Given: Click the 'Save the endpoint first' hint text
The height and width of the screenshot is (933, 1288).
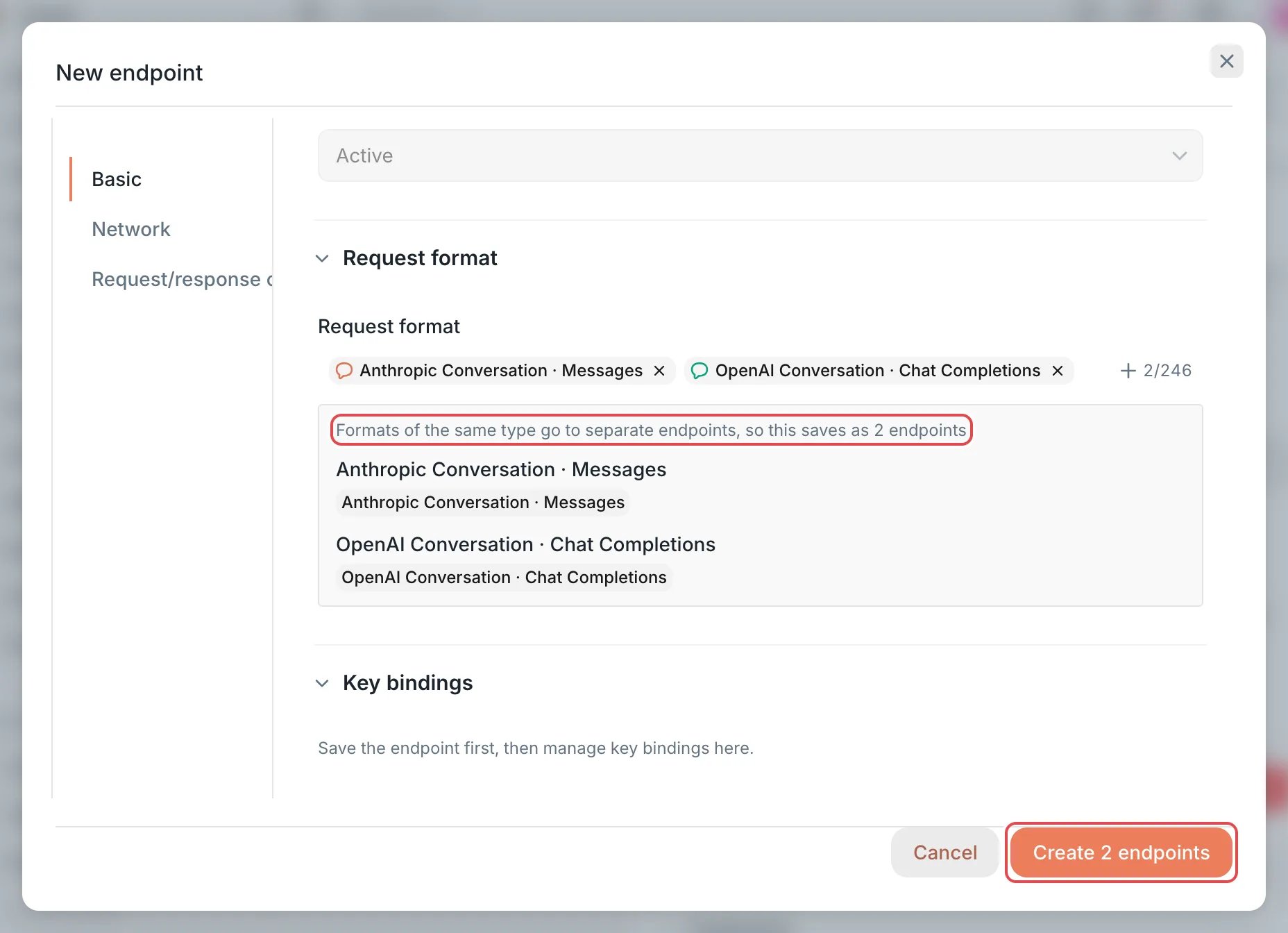Looking at the screenshot, I should (x=536, y=748).
